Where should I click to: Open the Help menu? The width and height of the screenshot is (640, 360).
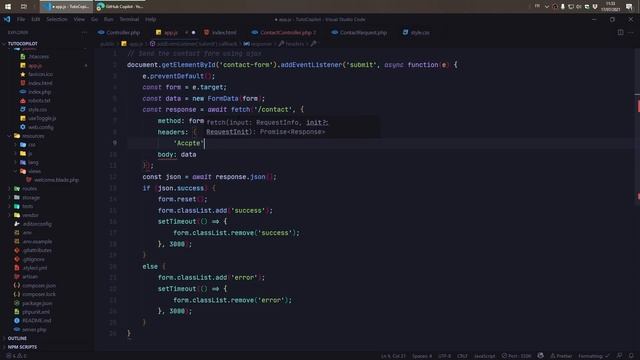(x=151, y=19)
